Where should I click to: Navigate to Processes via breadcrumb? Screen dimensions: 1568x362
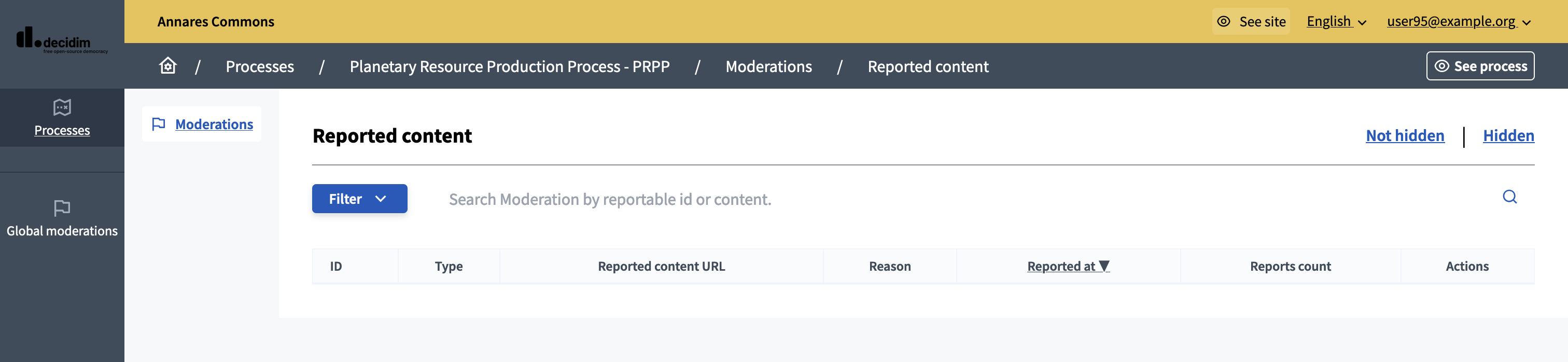coord(260,66)
